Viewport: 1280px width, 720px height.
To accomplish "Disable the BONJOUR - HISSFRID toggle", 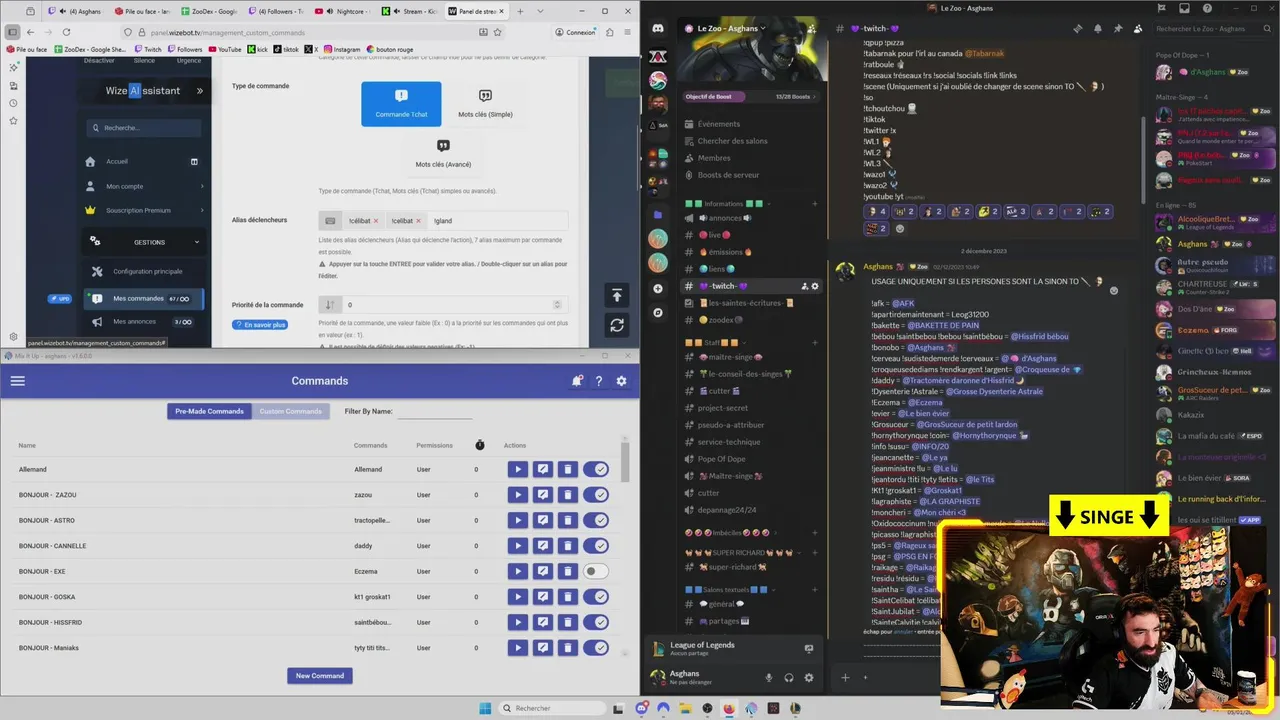I will click(596, 622).
